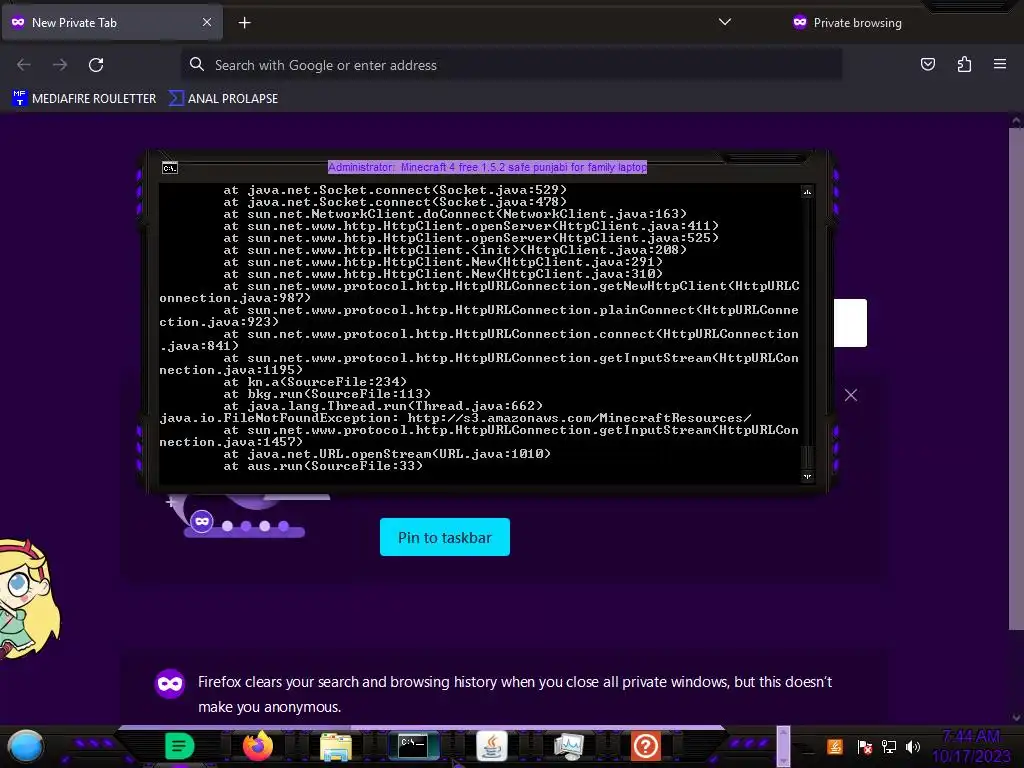Open the Firefox extensions menu
The width and height of the screenshot is (1024, 768).
(x=964, y=64)
